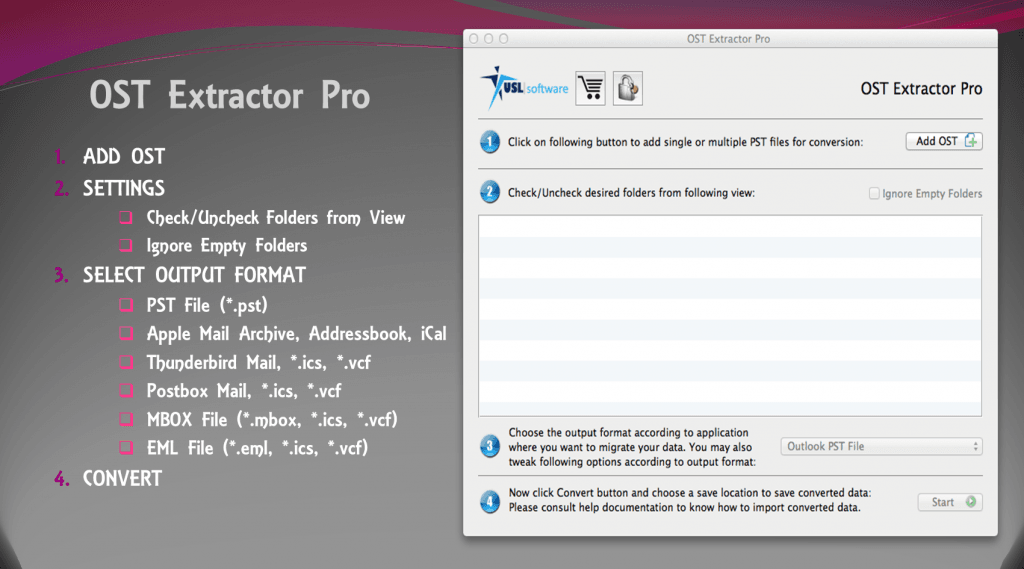Minimize the window using the middle title-bar button
The image size is (1024, 569).
pyautogui.click(x=489, y=39)
